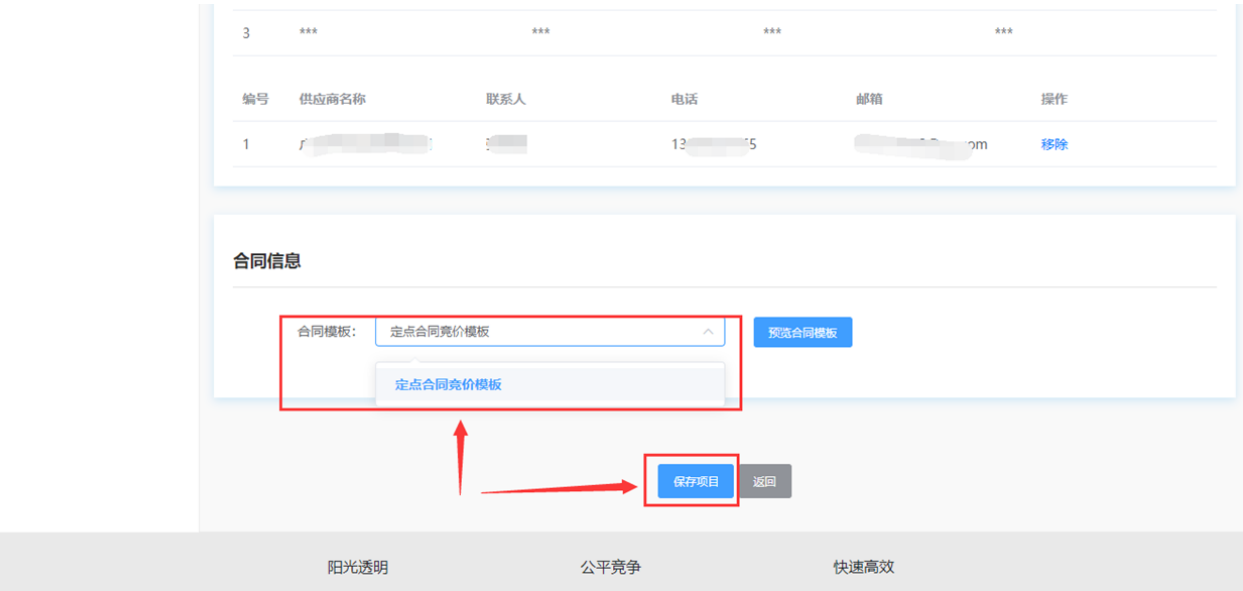This screenshot has height=591, width=1243.
Task: Click the 联系人 column header
Action: coord(506,99)
